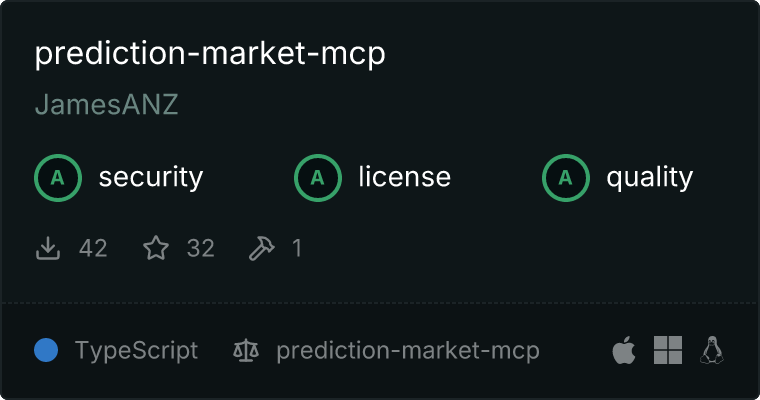Visit the JamesANZ author profile
The width and height of the screenshot is (760, 400).
(x=107, y=105)
